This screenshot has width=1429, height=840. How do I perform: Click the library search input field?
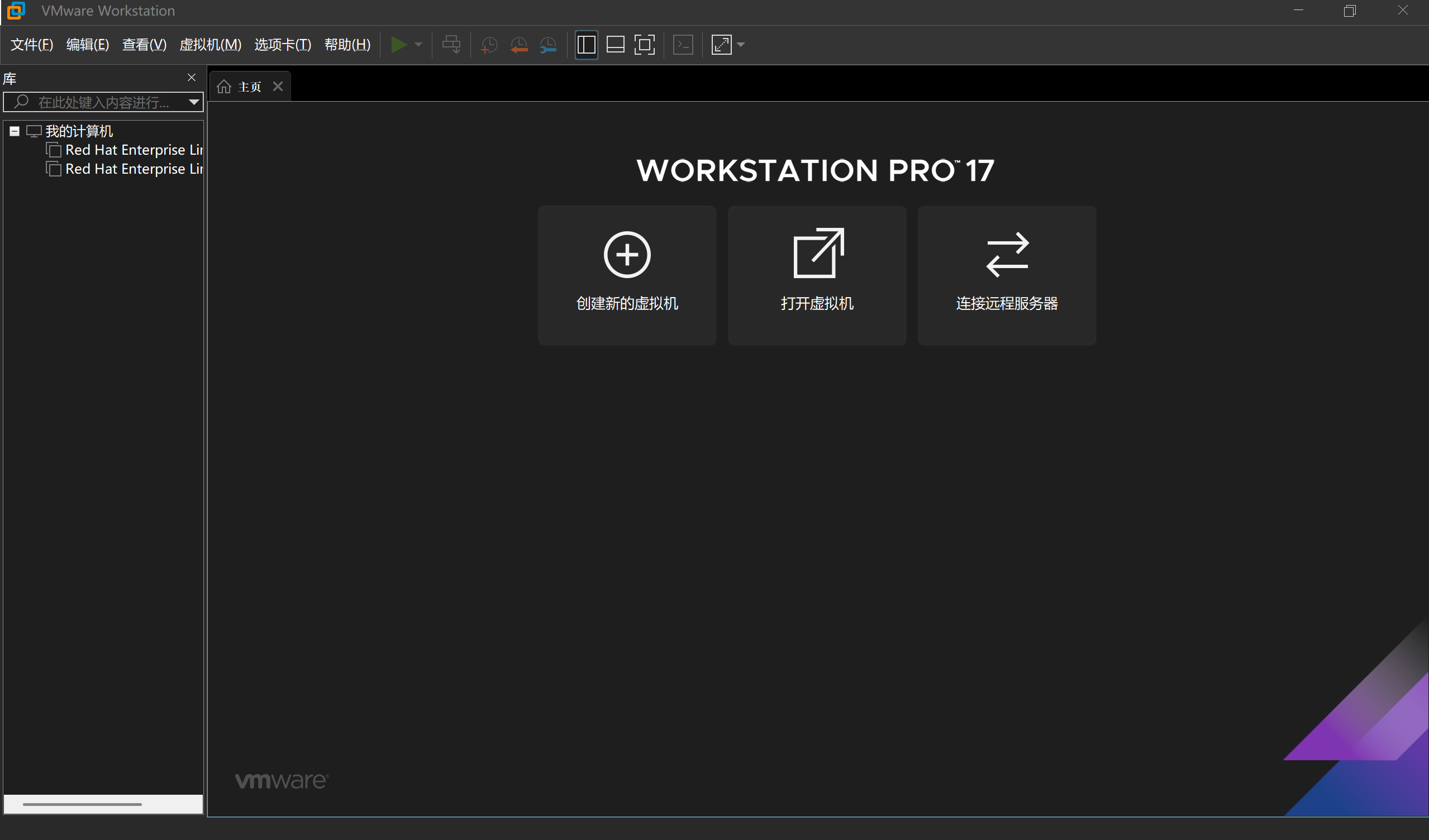coord(103,102)
